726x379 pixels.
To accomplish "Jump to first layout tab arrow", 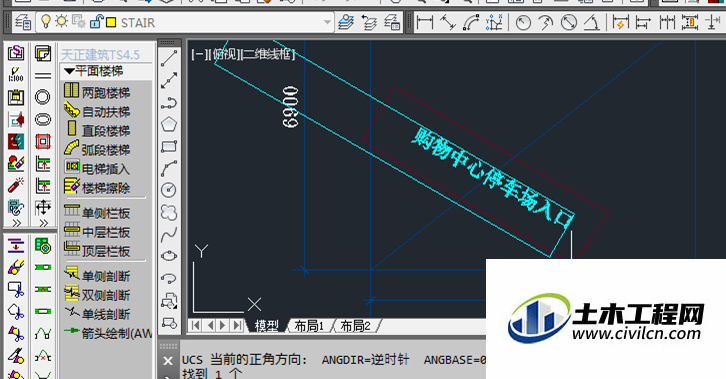I will click(195, 325).
